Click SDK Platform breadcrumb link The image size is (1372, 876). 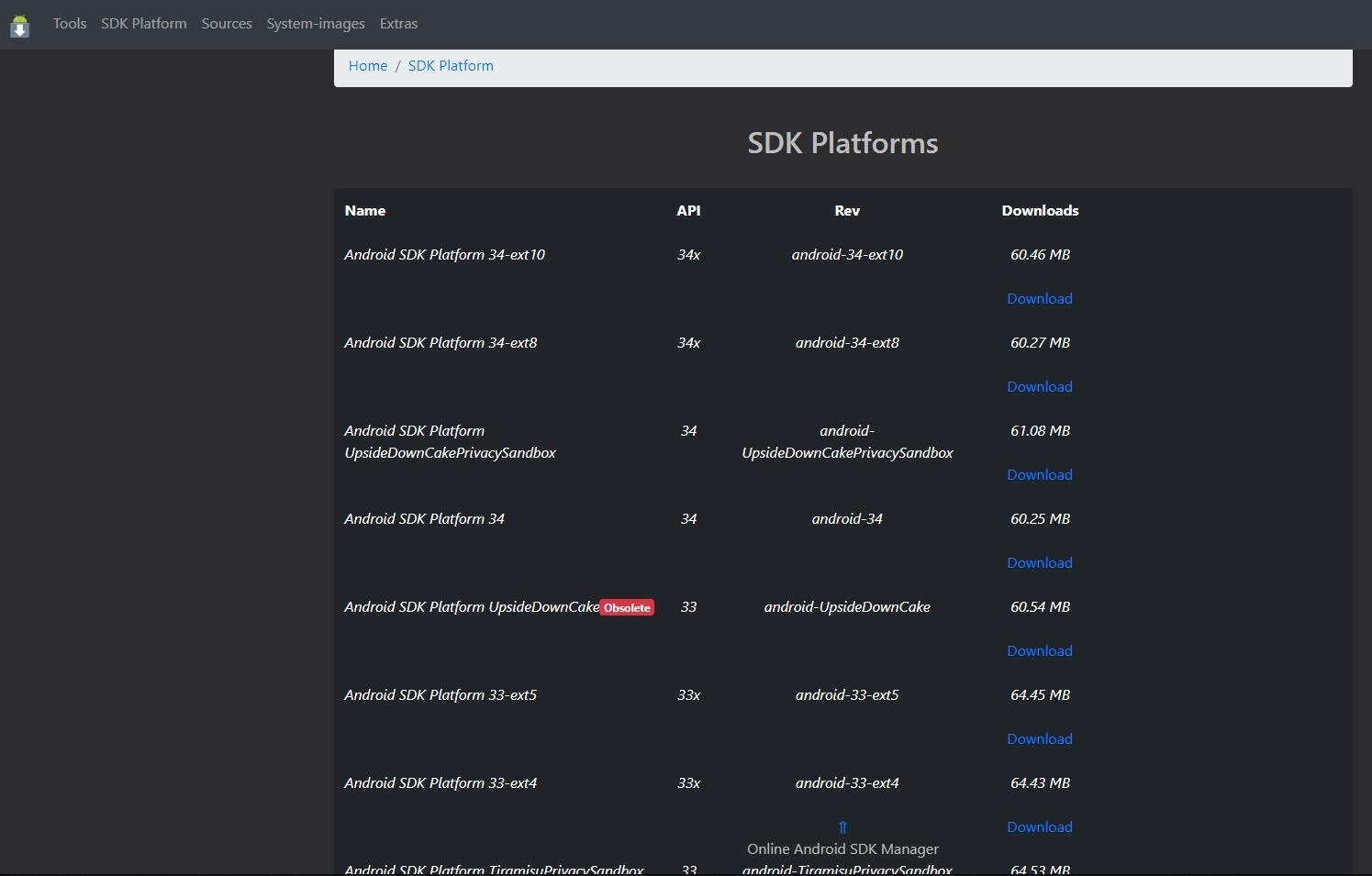point(451,66)
